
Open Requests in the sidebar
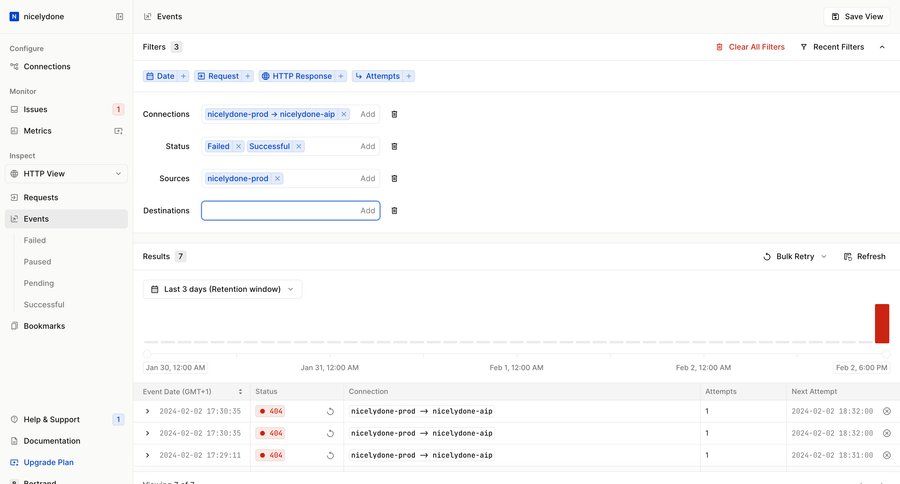pos(41,197)
